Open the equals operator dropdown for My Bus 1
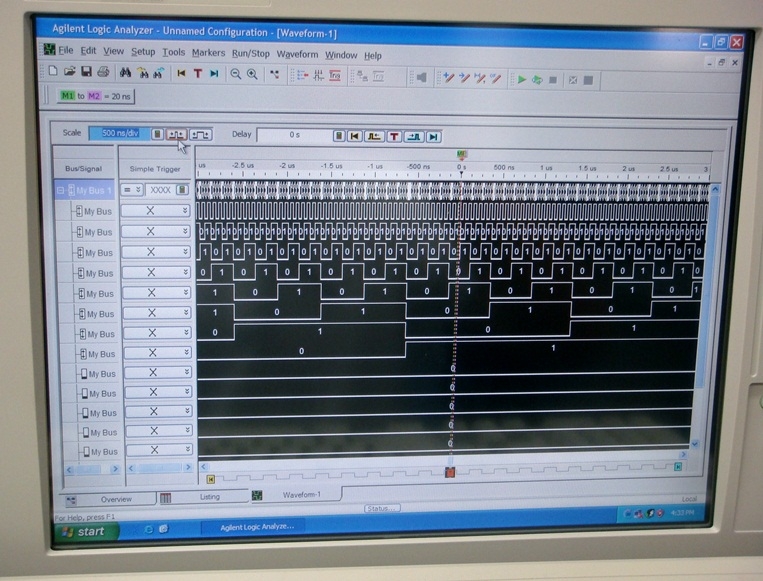The width and height of the screenshot is (763, 581). click(132, 190)
